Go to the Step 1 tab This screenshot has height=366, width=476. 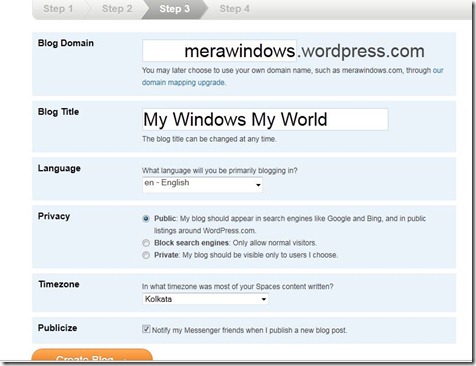[x=58, y=9]
